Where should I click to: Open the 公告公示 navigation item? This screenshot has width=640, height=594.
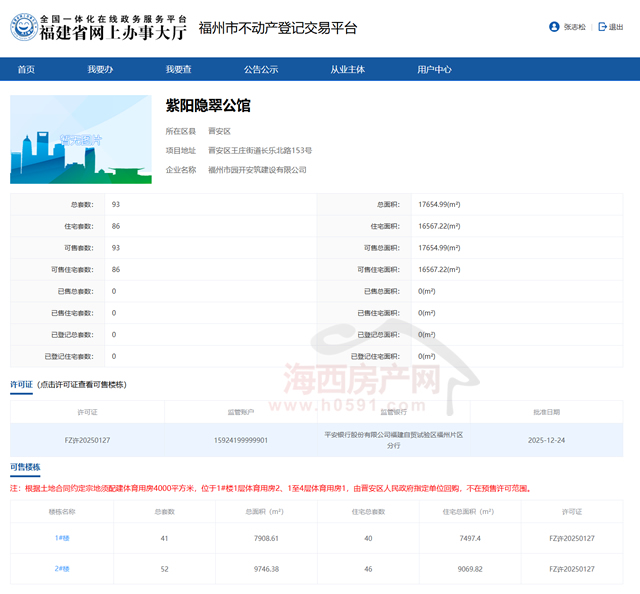click(x=261, y=69)
